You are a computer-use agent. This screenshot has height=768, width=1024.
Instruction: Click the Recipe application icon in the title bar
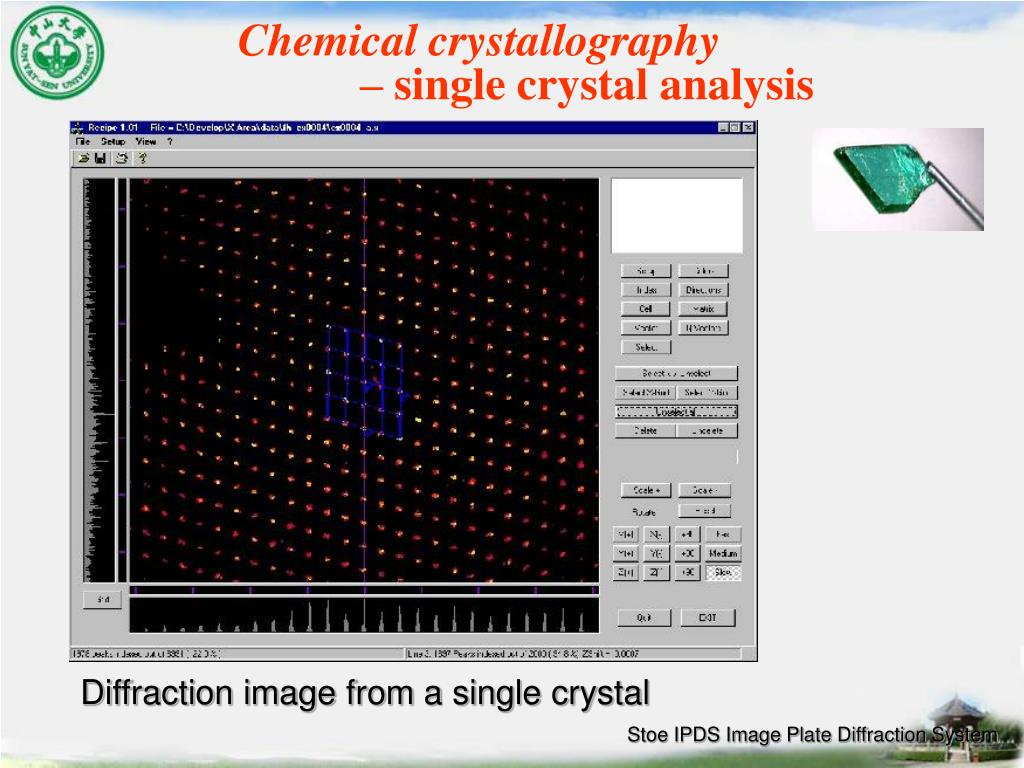[78, 127]
